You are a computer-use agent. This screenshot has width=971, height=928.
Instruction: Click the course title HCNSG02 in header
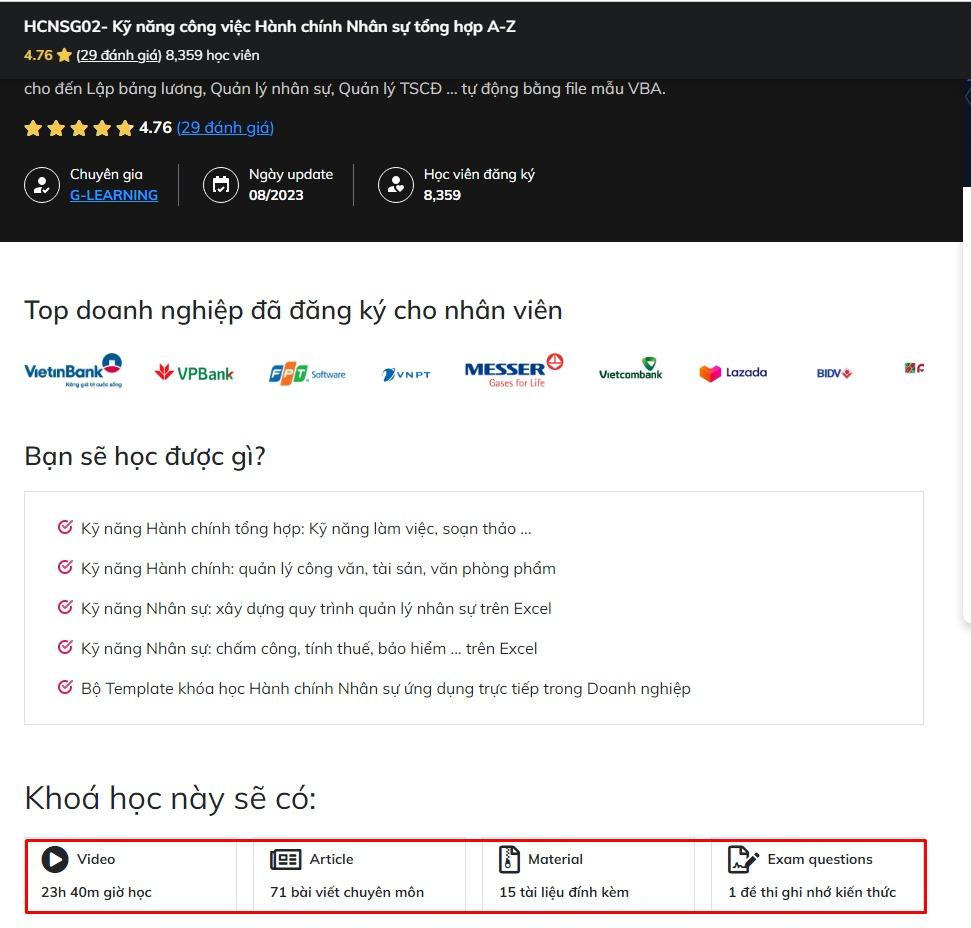(270, 27)
